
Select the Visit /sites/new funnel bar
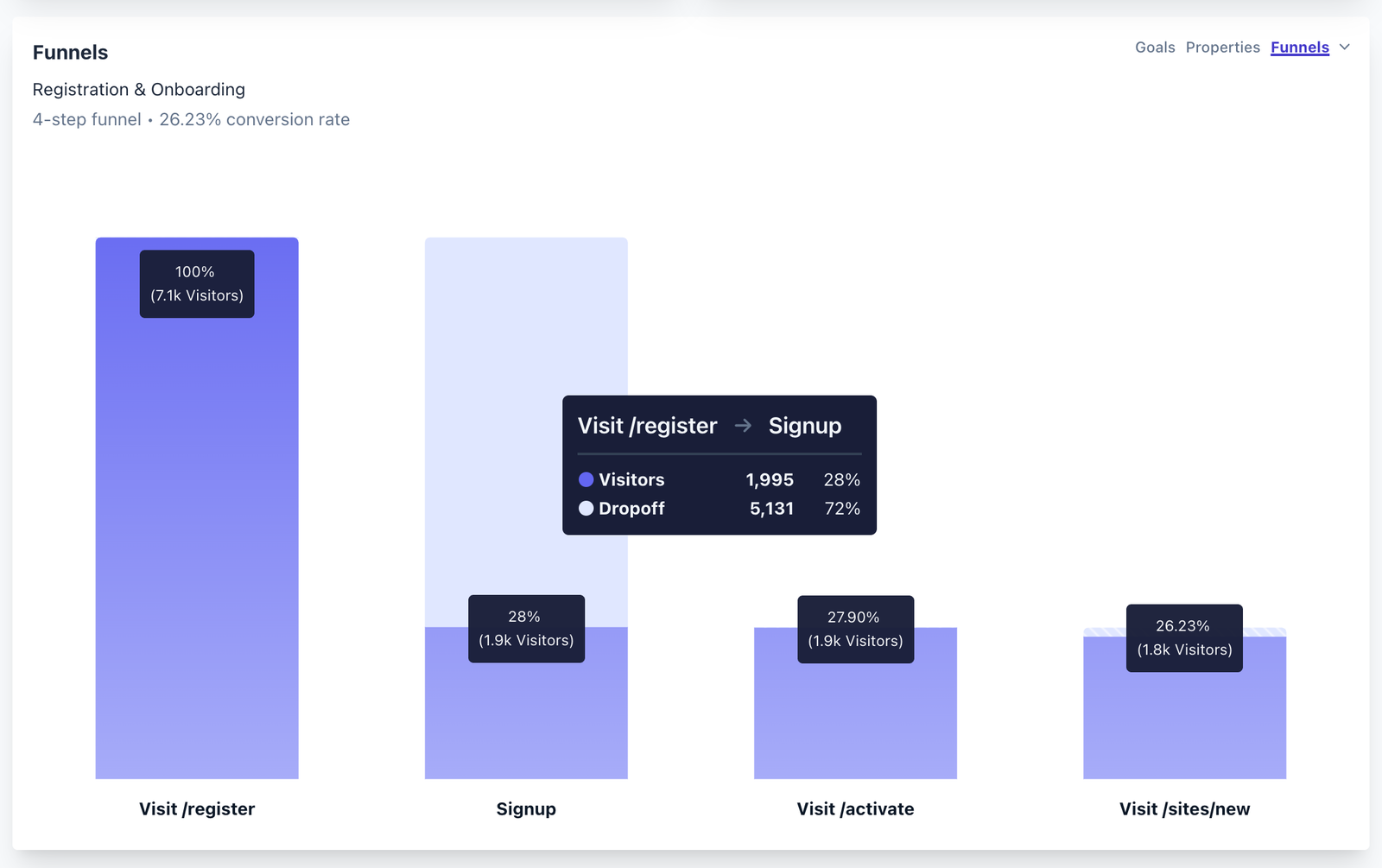coord(1184,725)
